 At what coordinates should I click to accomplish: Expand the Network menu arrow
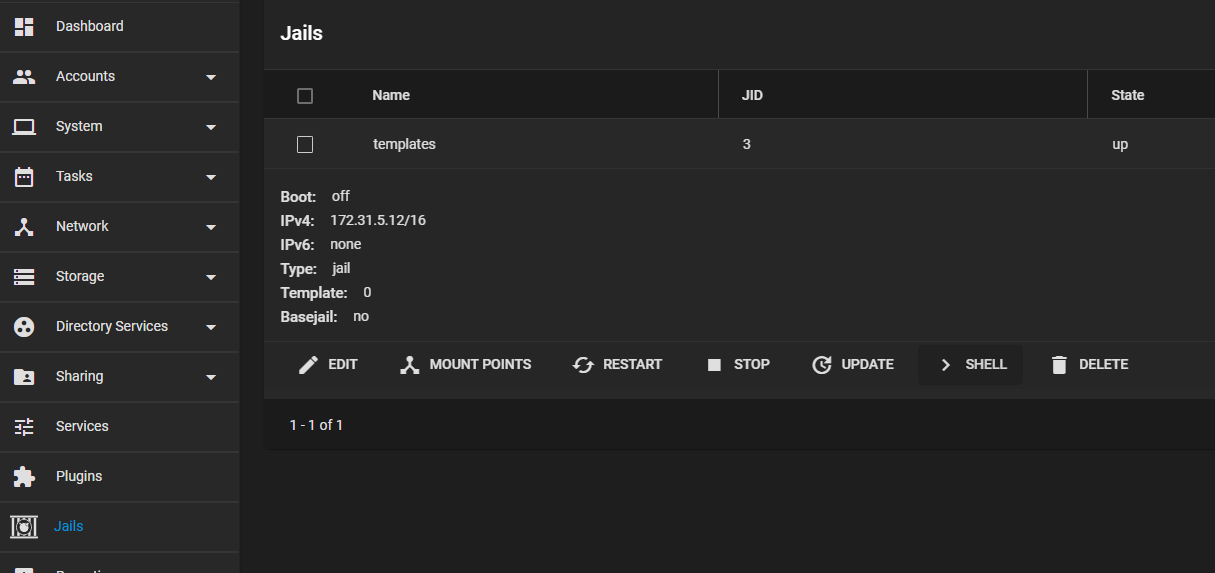point(211,227)
